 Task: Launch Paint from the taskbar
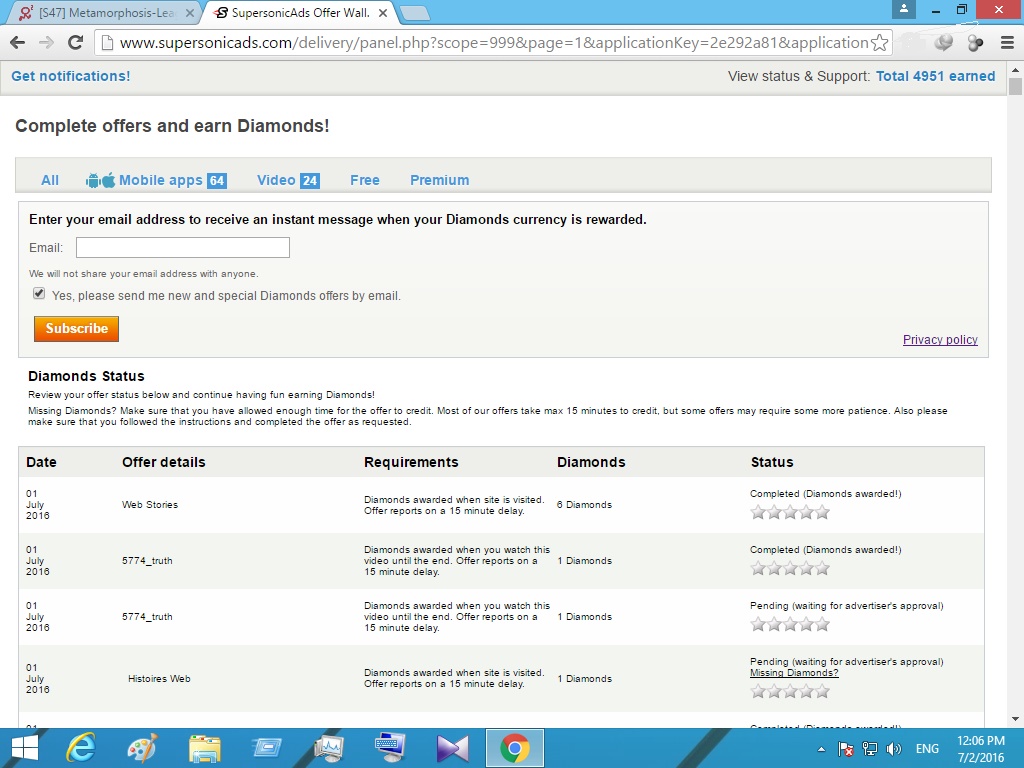142,747
